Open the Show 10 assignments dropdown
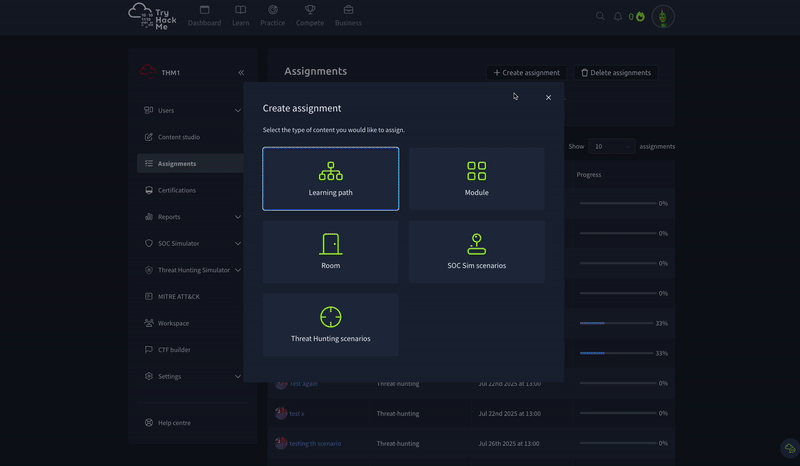 coord(611,146)
